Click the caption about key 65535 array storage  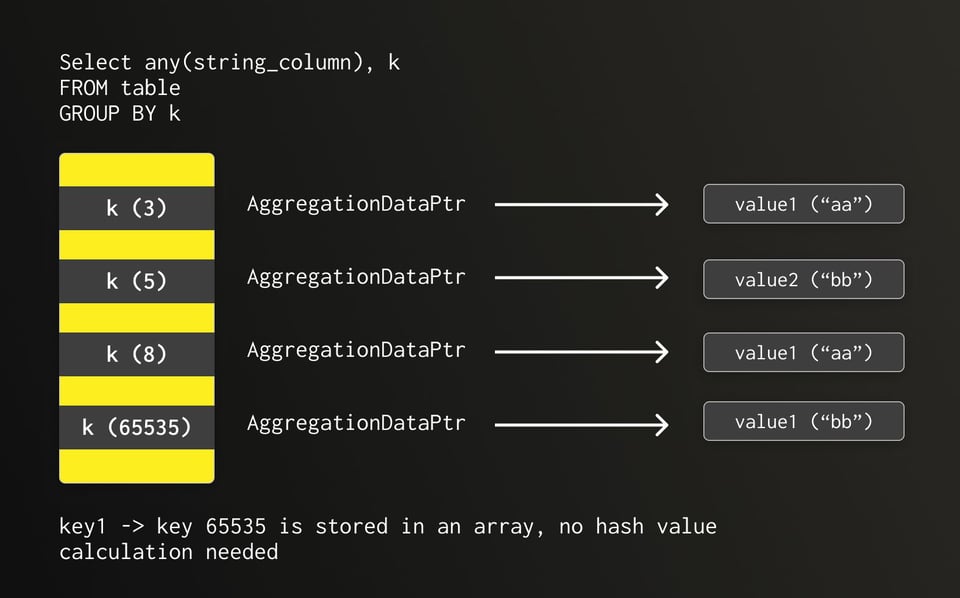coord(387,538)
